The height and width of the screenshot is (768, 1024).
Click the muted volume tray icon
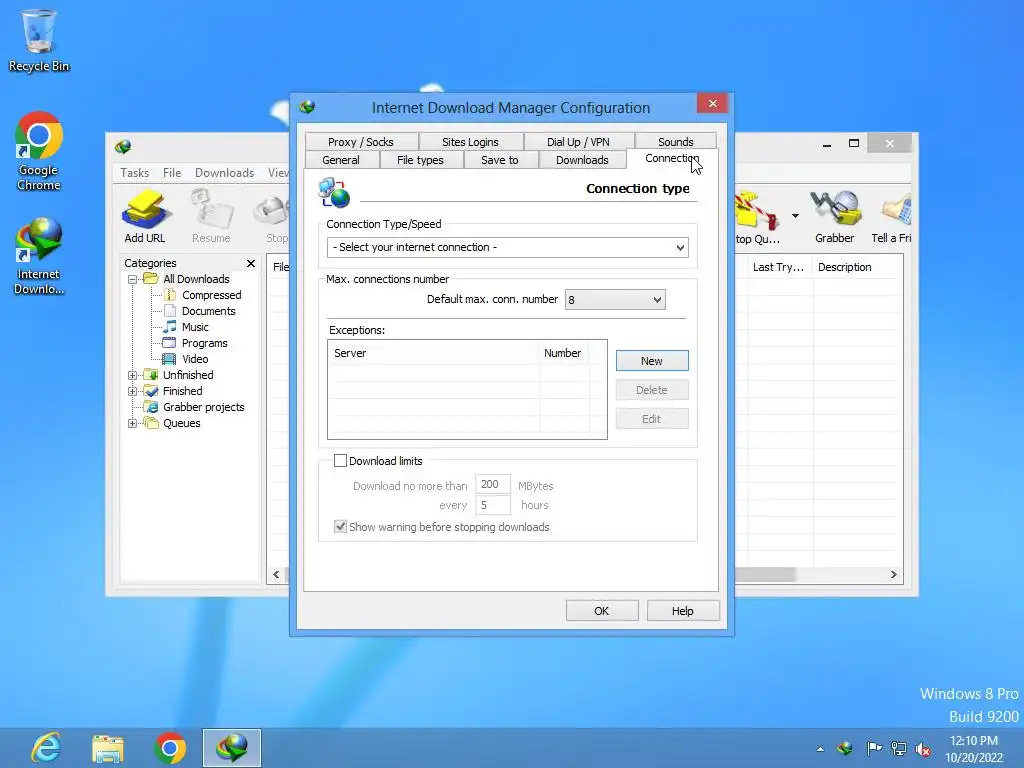[923, 749]
